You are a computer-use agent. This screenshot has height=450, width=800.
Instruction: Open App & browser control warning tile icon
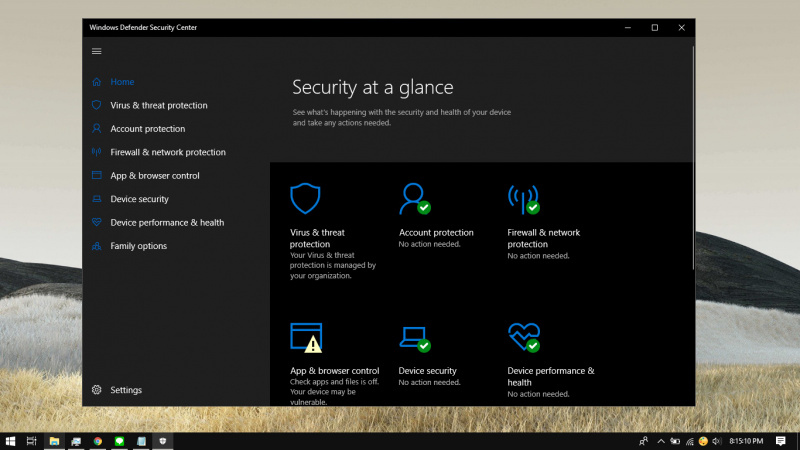coord(306,338)
